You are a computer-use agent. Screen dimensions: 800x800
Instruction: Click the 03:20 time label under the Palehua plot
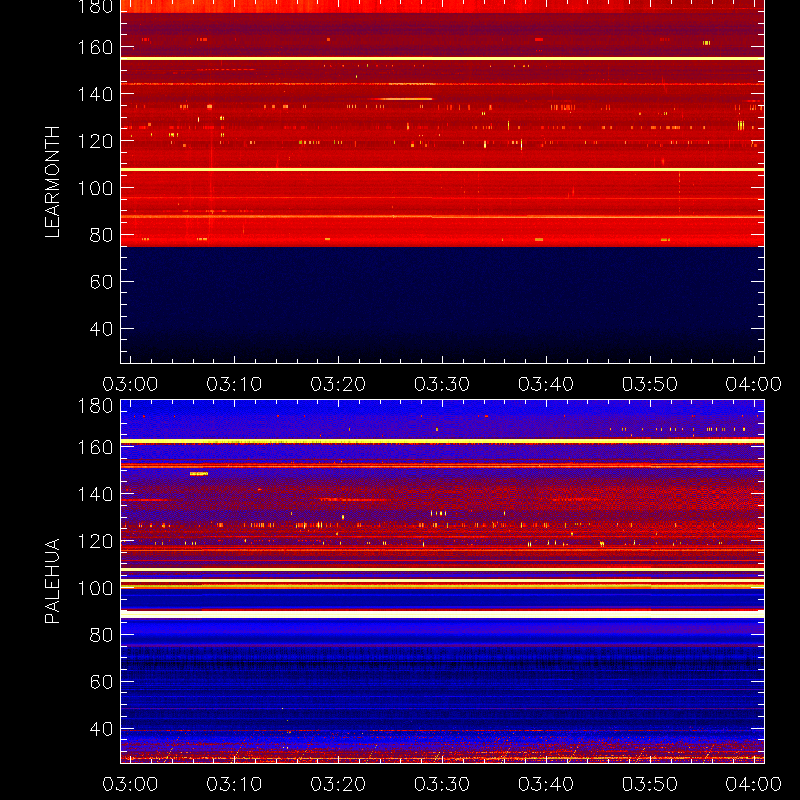338,784
